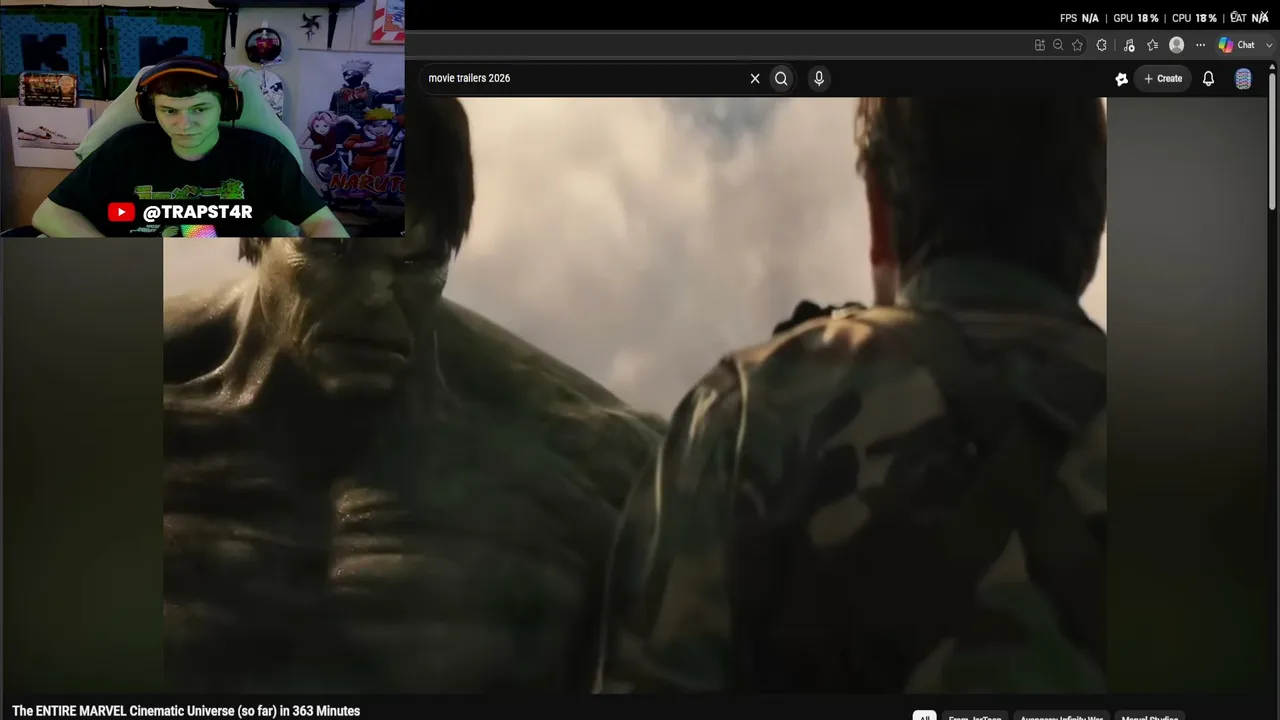The height and width of the screenshot is (720, 1280).
Task: Clear the YouTube search text
Action: [x=755, y=78]
